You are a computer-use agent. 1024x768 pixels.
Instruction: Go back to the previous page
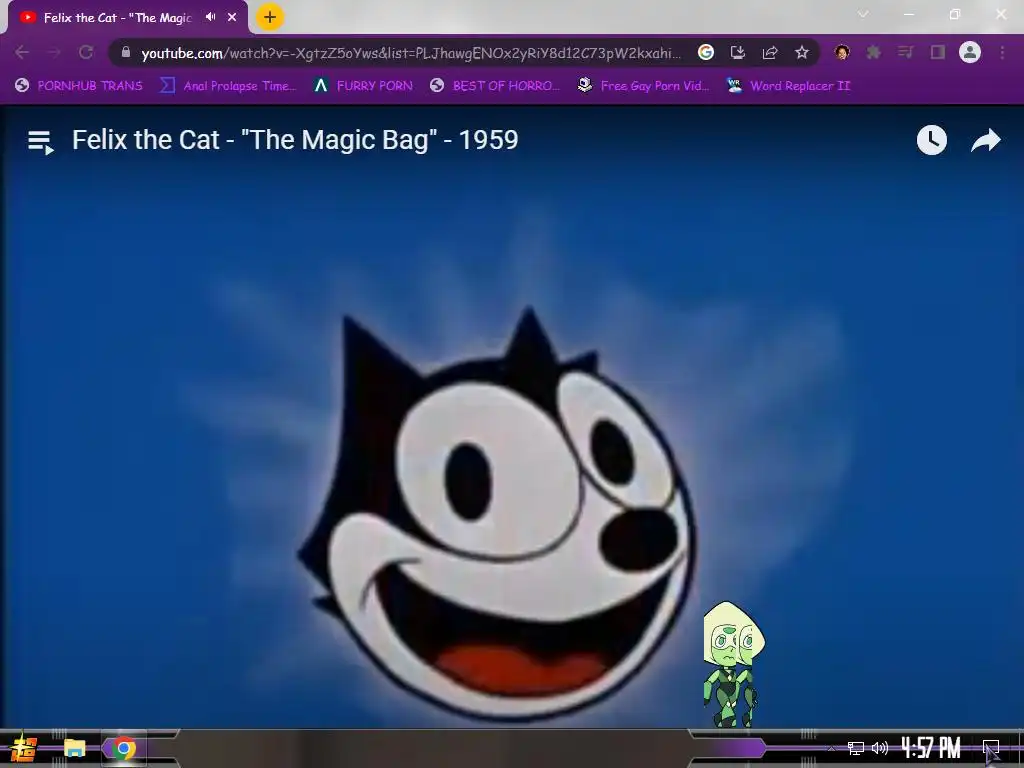coord(22,52)
